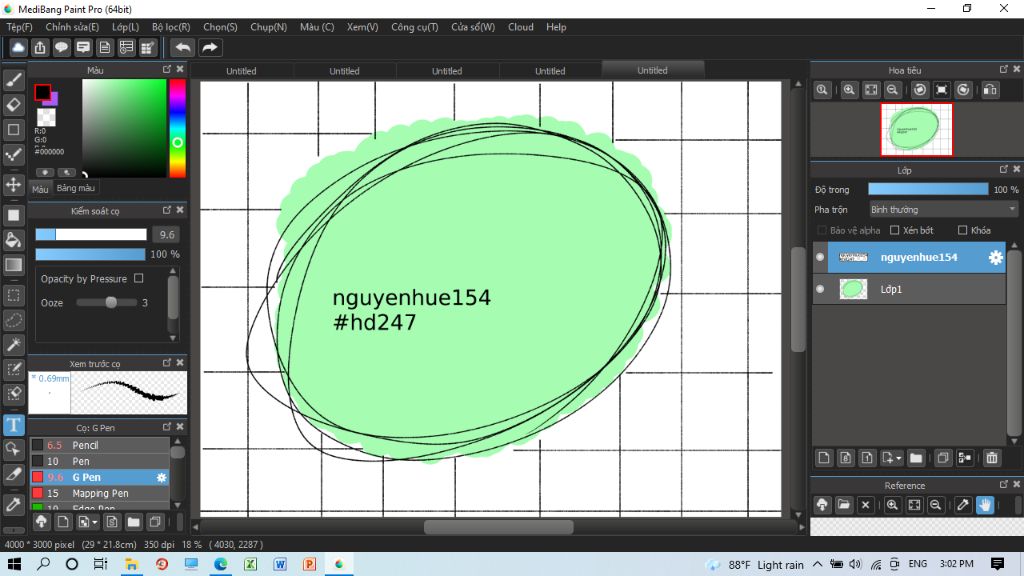Screen dimensions: 1024x576
Task: Select the Mapping Pen brush
Action: click(100, 493)
